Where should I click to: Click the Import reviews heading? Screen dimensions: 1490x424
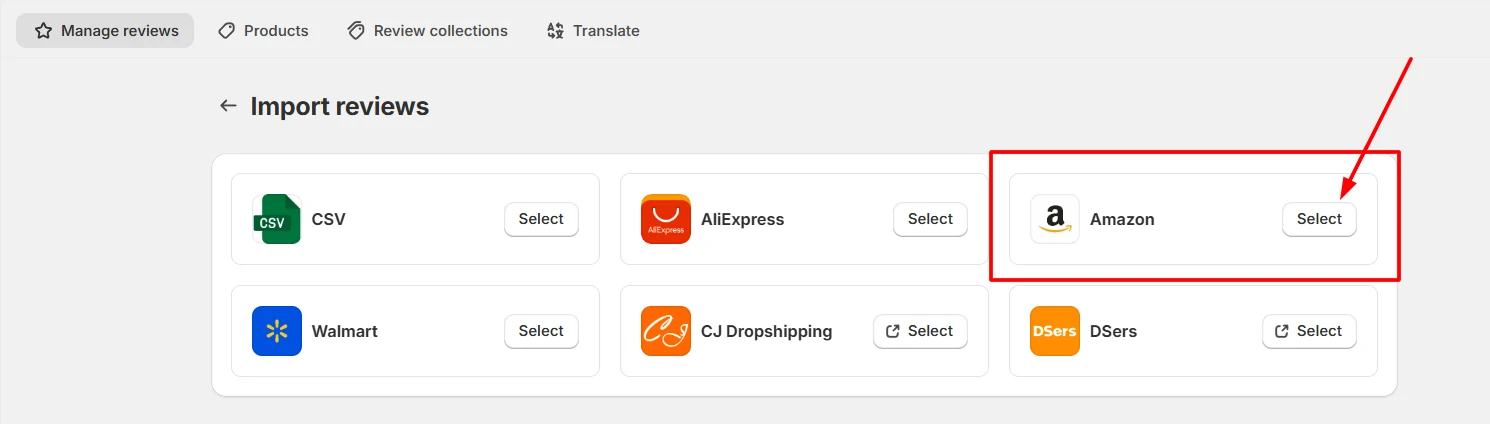pyautogui.click(x=339, y=106)
